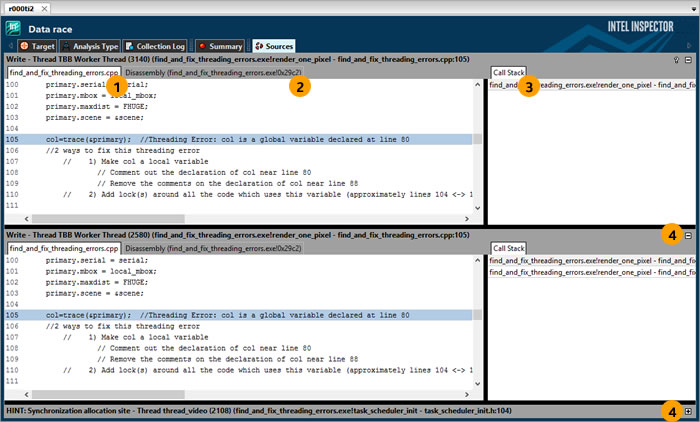
Task: Open the Analysis Type tab
Action: pyautogui.click(x=90, y=46)
